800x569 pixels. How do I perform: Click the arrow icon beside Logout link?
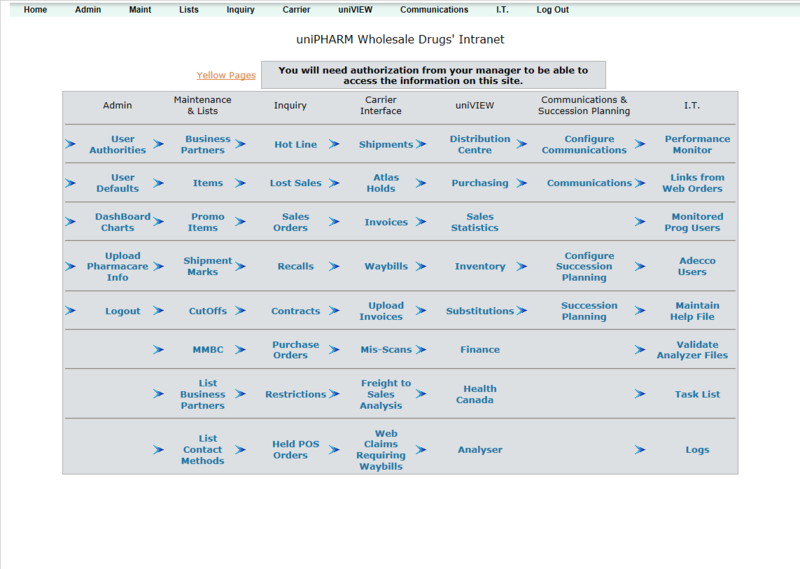[70, 311]
